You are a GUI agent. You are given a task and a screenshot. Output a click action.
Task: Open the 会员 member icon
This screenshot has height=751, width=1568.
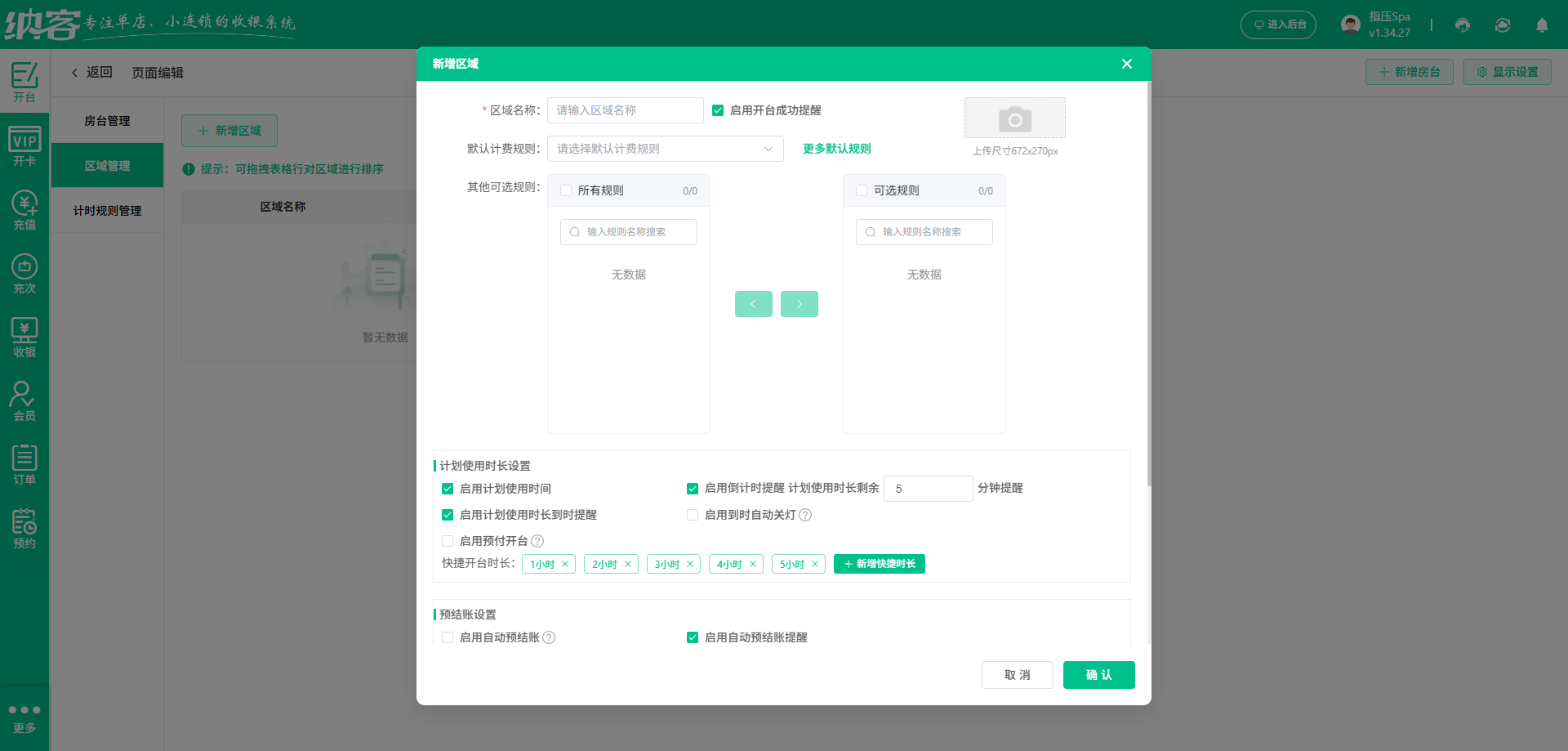tap(24, 400)
